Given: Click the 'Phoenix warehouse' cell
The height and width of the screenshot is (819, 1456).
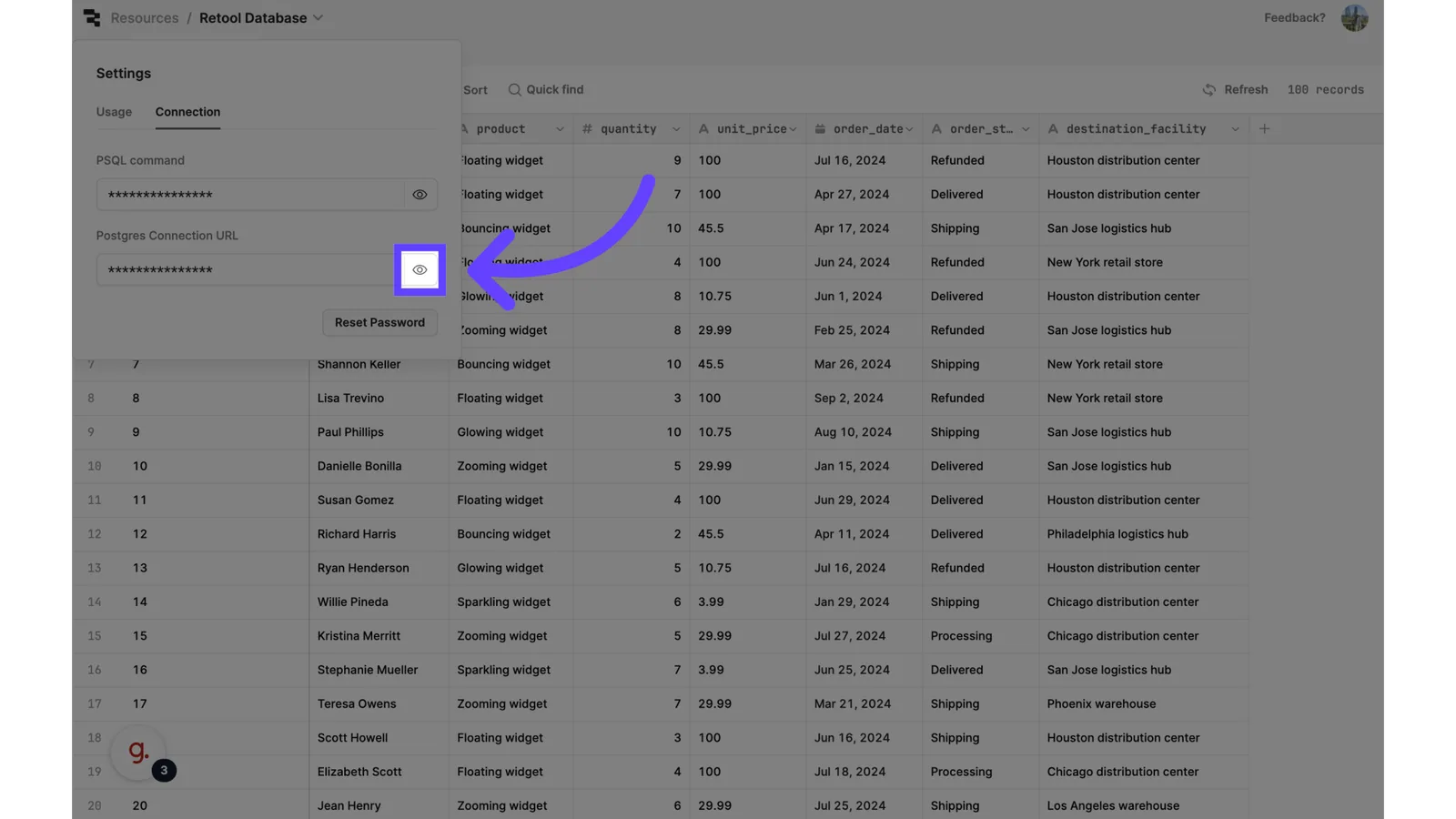Looking at the screenshot, I should [1143, 703].
